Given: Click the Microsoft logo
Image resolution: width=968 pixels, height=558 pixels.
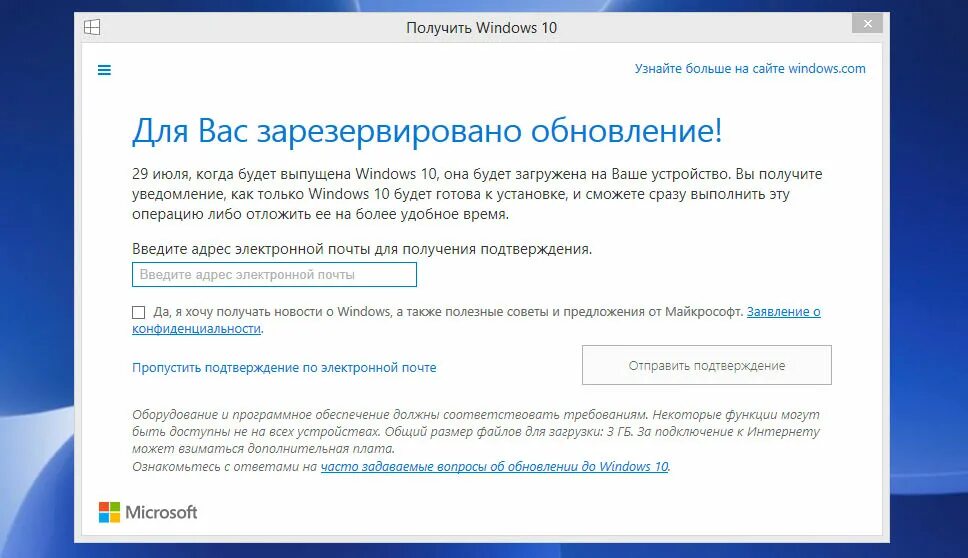Looking at the screenshot, I should (148, 512).
